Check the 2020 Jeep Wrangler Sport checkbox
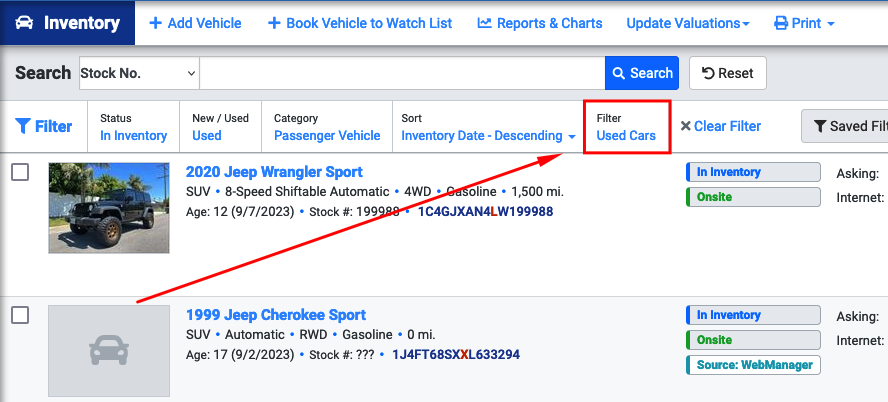This screenshot has height=402, width=888. [x=20, y=172]
